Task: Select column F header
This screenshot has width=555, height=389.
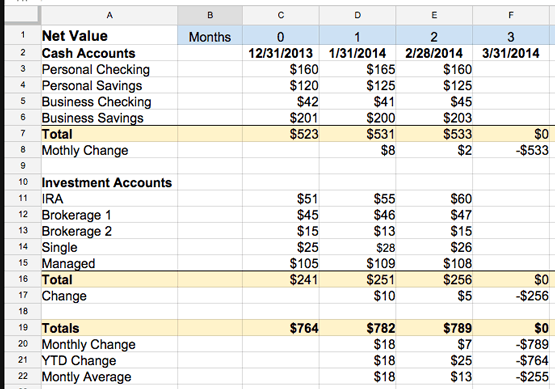Action: (511, 15)
